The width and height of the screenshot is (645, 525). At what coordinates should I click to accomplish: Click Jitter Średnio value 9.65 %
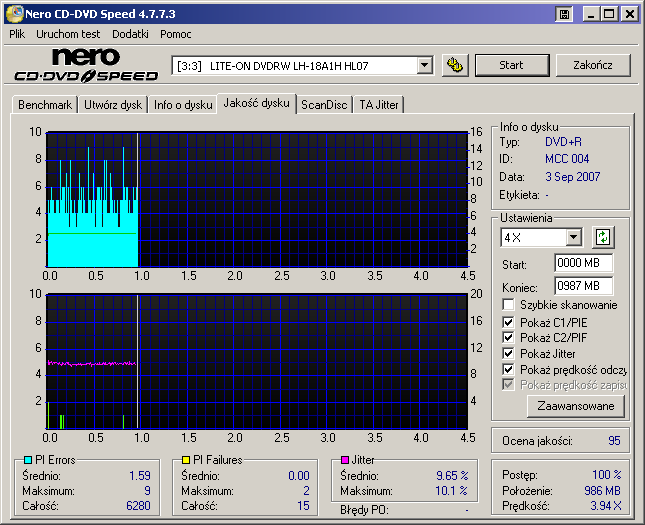click(452, 476)
